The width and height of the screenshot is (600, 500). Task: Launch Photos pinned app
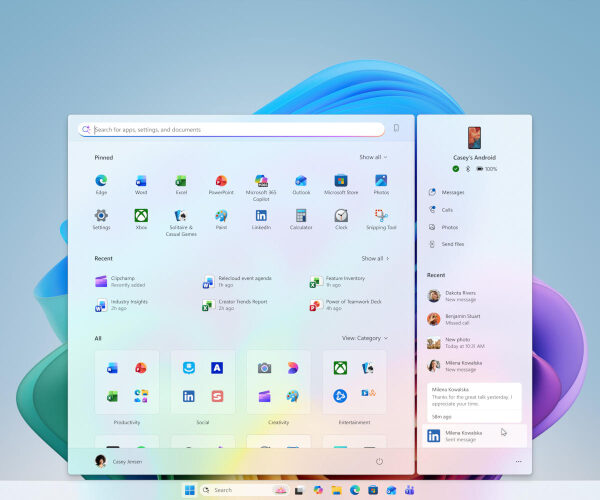[381, 184]
